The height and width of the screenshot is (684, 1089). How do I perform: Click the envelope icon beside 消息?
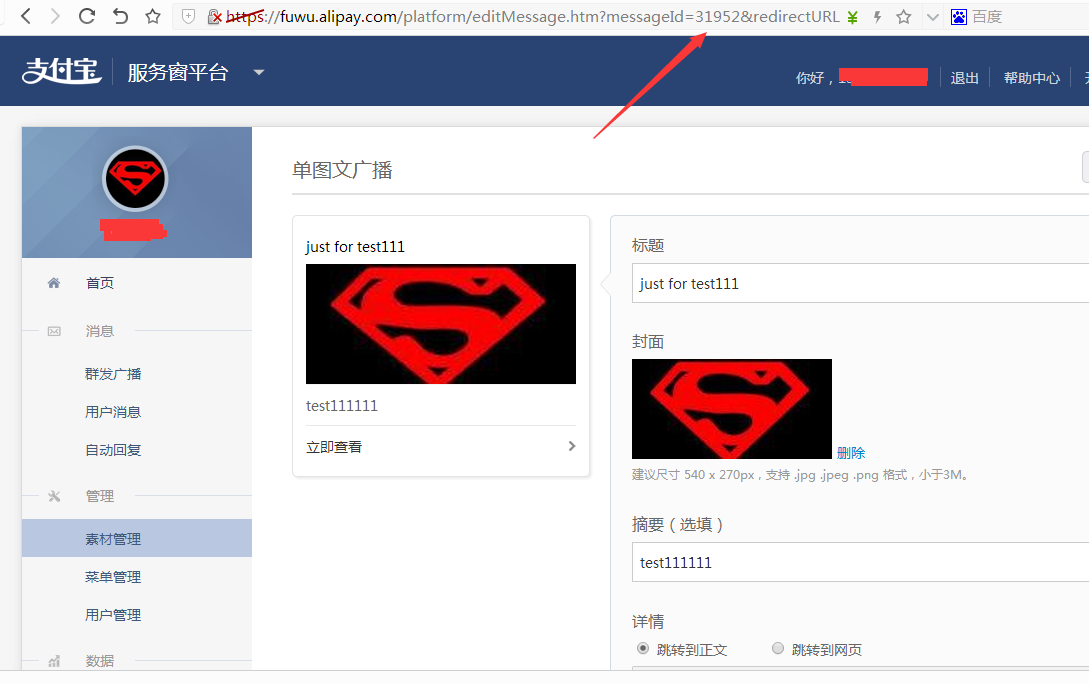tap(54, 331)
